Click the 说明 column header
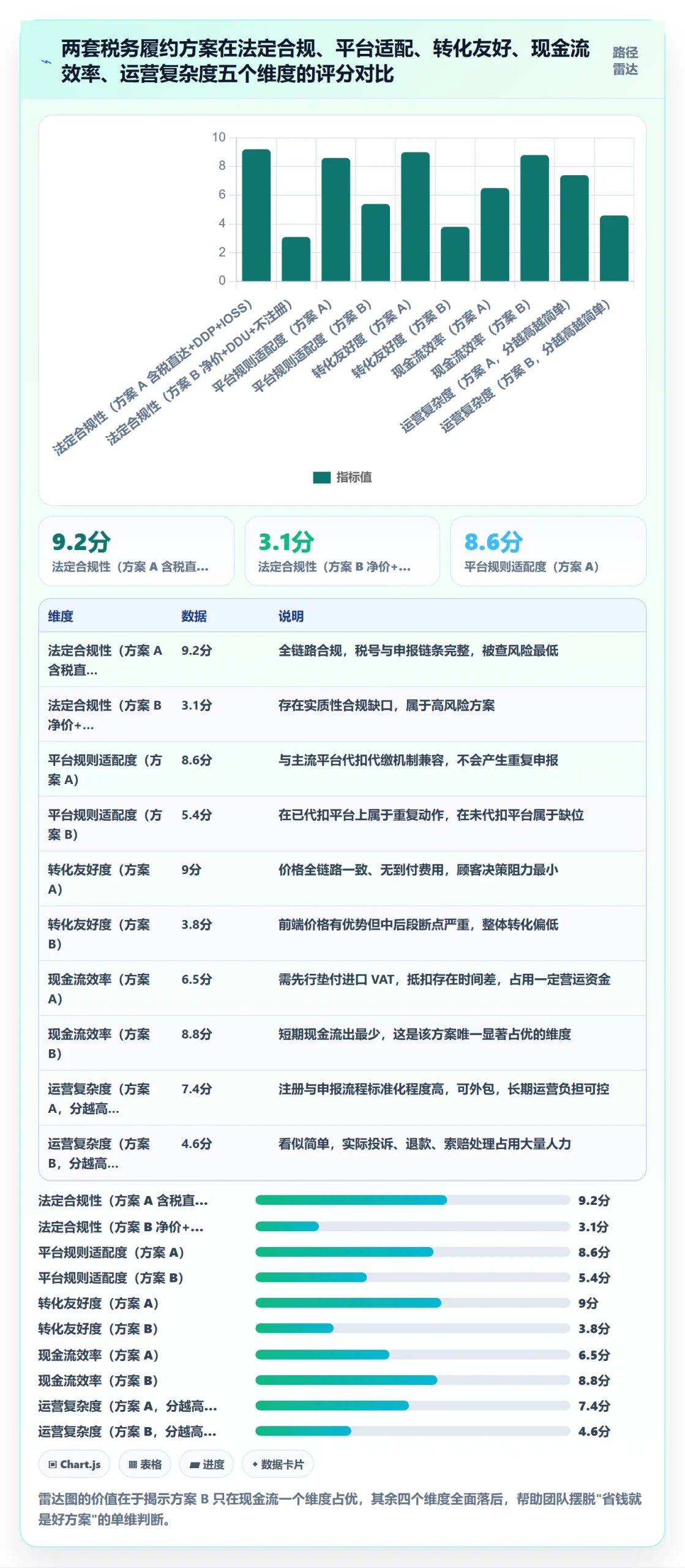The height and width of the screenshot is (1568, 685). point(291,616)
